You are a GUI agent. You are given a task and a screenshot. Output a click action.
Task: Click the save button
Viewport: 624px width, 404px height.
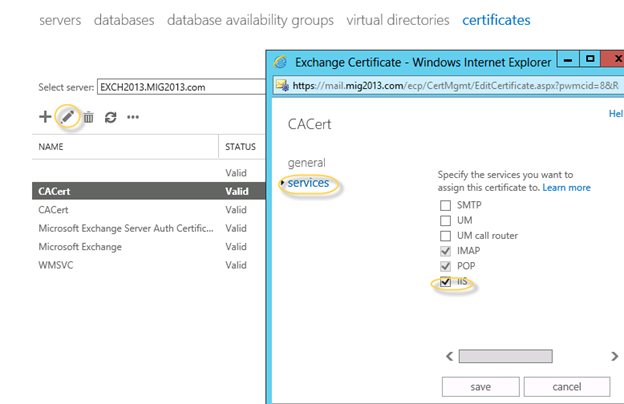point(480,387)
